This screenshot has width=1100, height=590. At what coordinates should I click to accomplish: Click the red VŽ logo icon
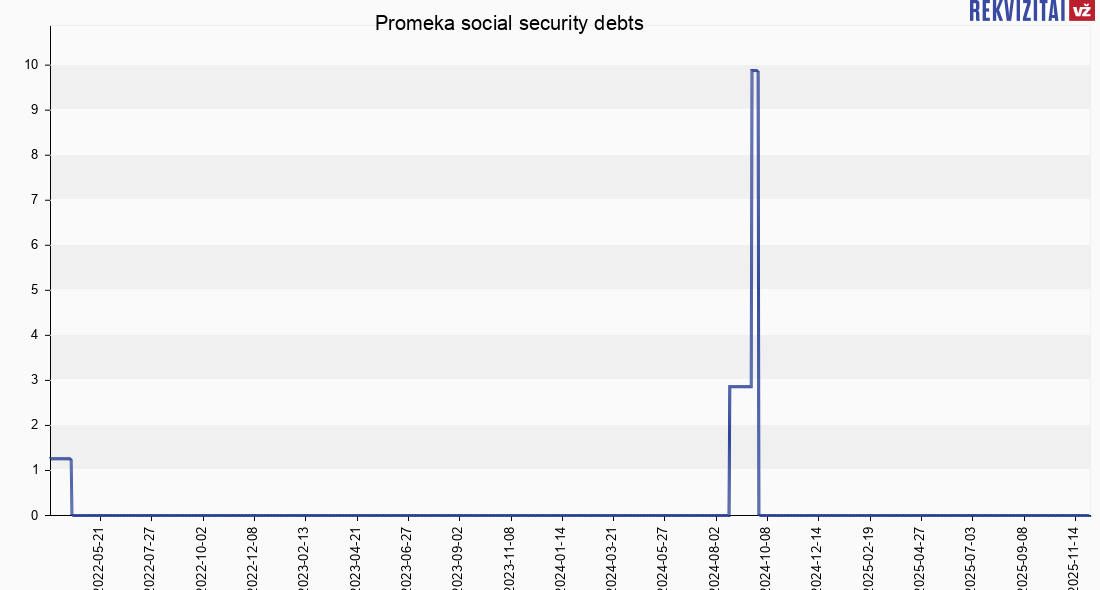(1081, 11)
